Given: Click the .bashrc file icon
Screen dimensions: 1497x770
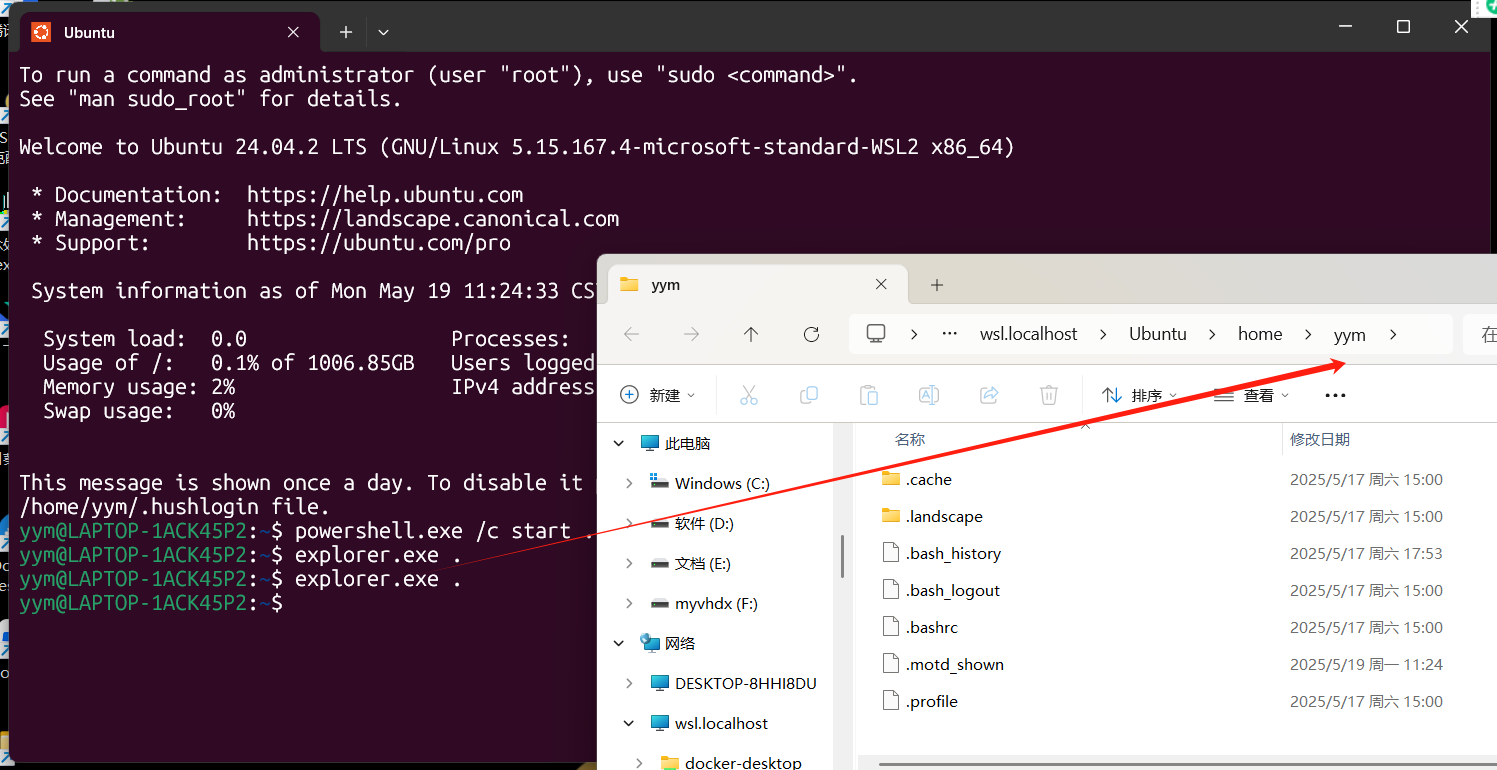Looking at the screenshot, I should 891,627.
